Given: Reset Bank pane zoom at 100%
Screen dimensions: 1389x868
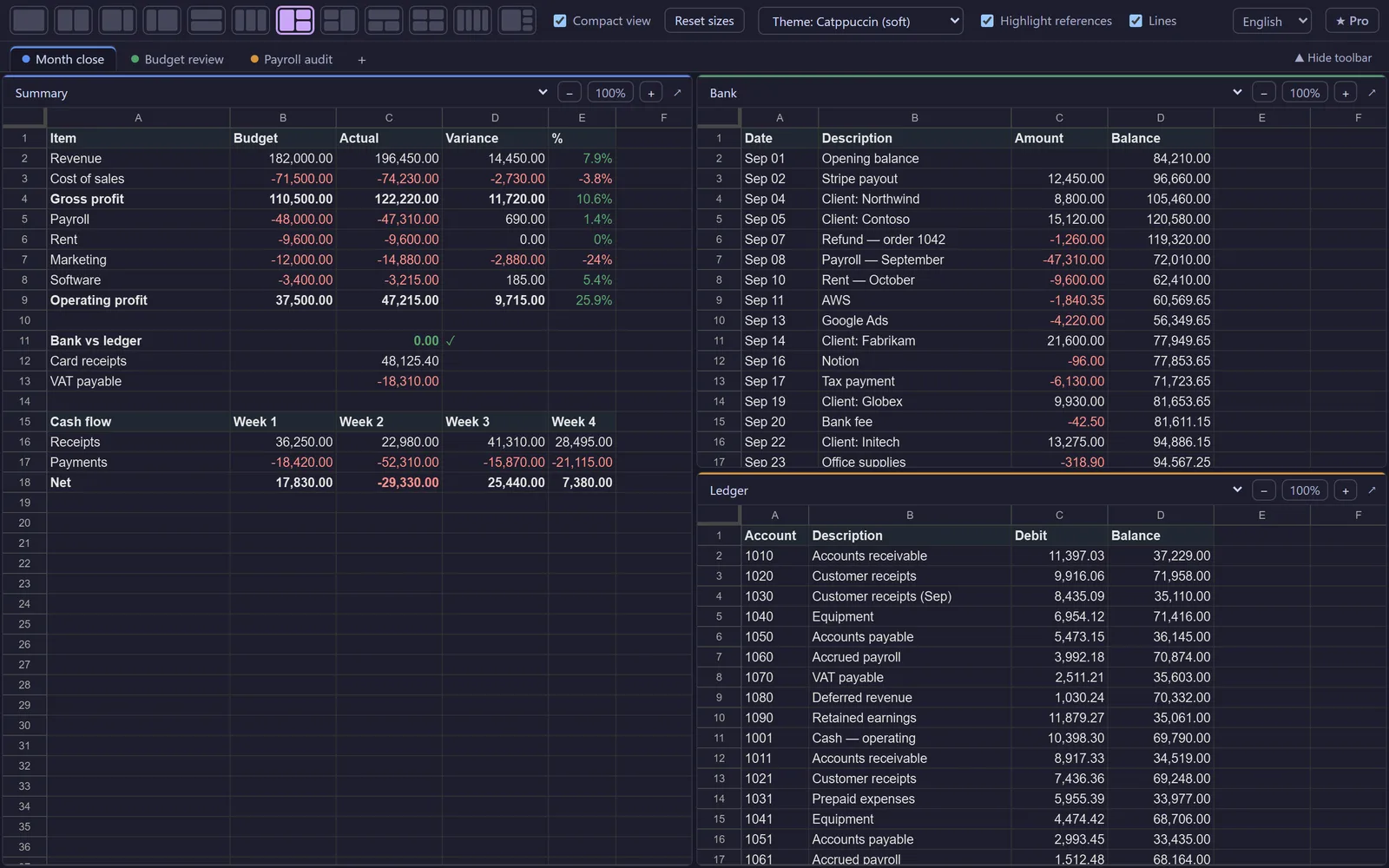Looking at the screenshot, I should 1305,93.
